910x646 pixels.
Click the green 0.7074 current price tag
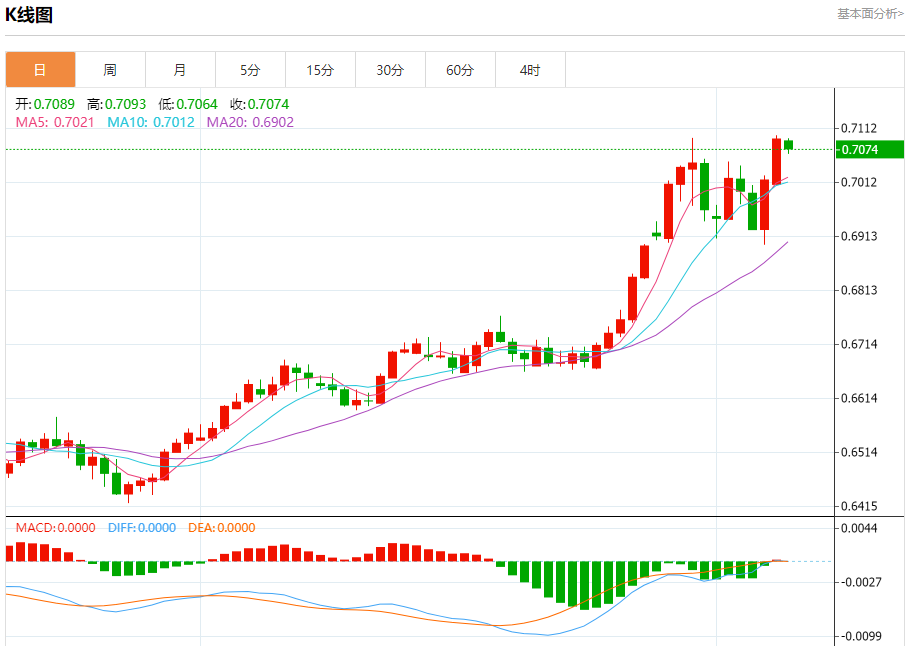pos(870,149)
